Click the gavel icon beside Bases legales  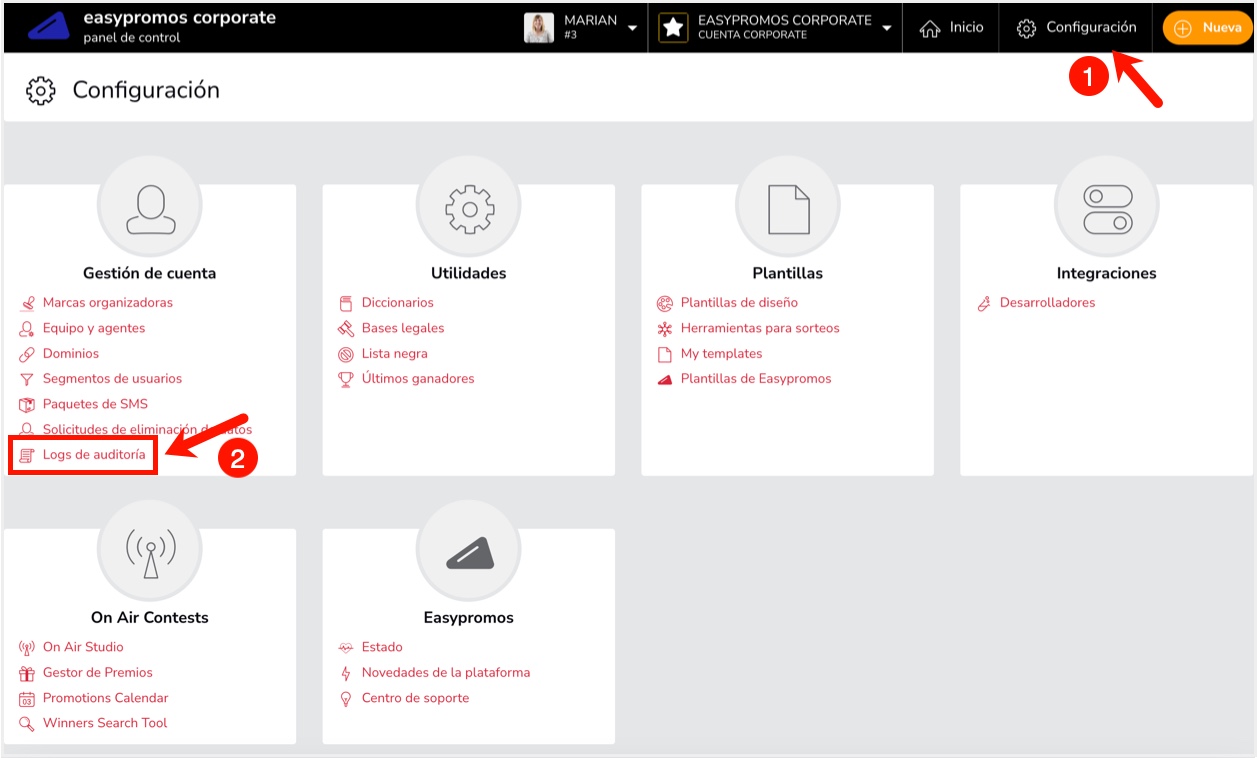coord(346,328)
